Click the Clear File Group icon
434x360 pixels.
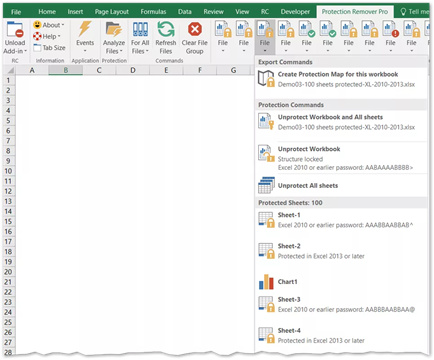195,29
